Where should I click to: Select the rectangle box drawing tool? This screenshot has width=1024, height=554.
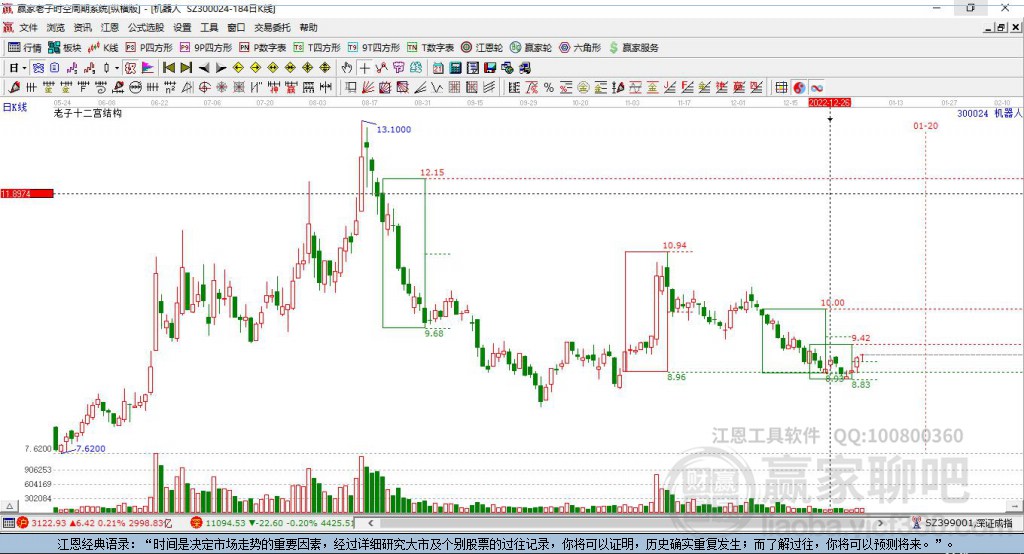(351, 88)
